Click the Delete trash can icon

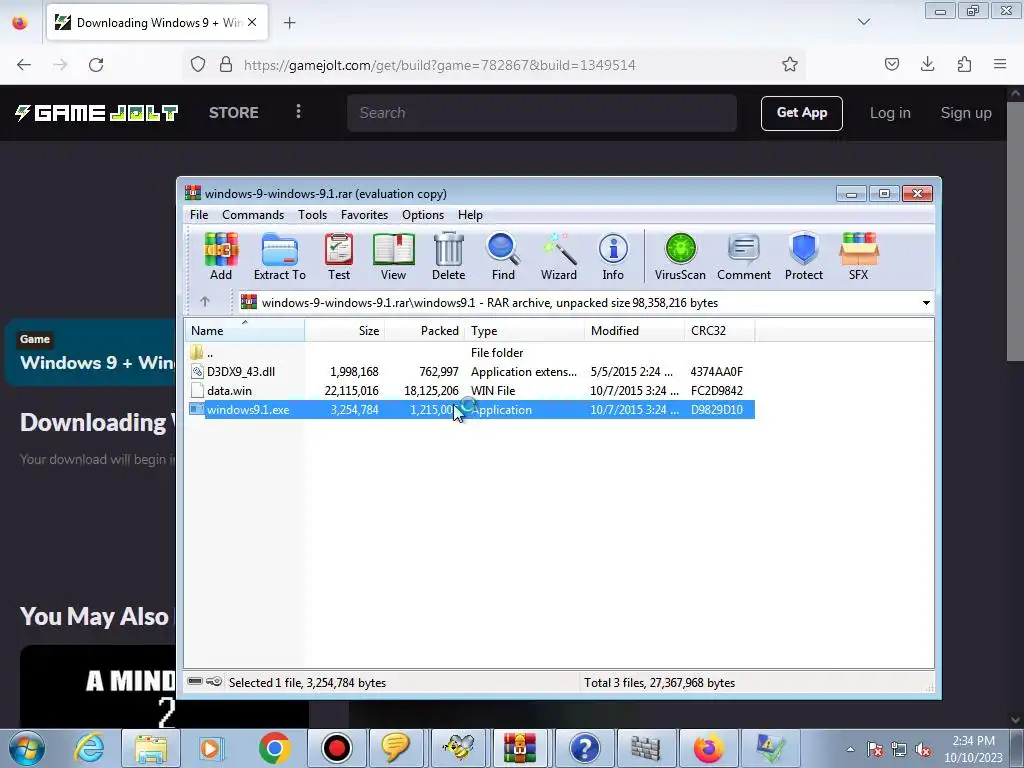tap(449, 257)
